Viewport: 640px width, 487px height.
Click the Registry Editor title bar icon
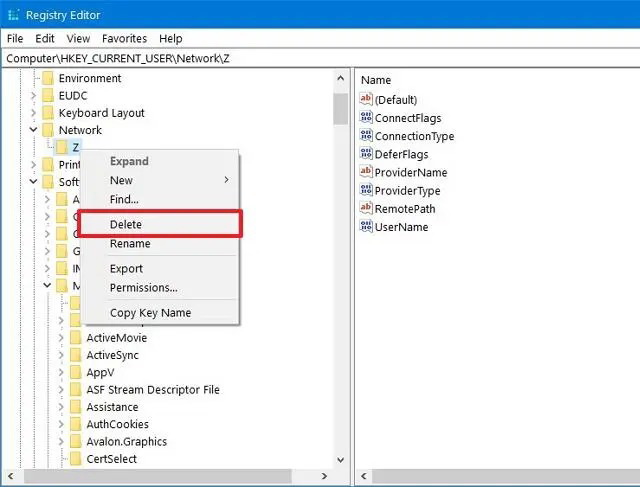click(13, 15)
